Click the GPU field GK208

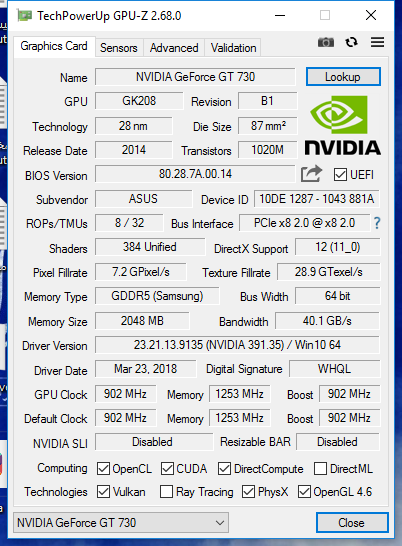(139, 101)
